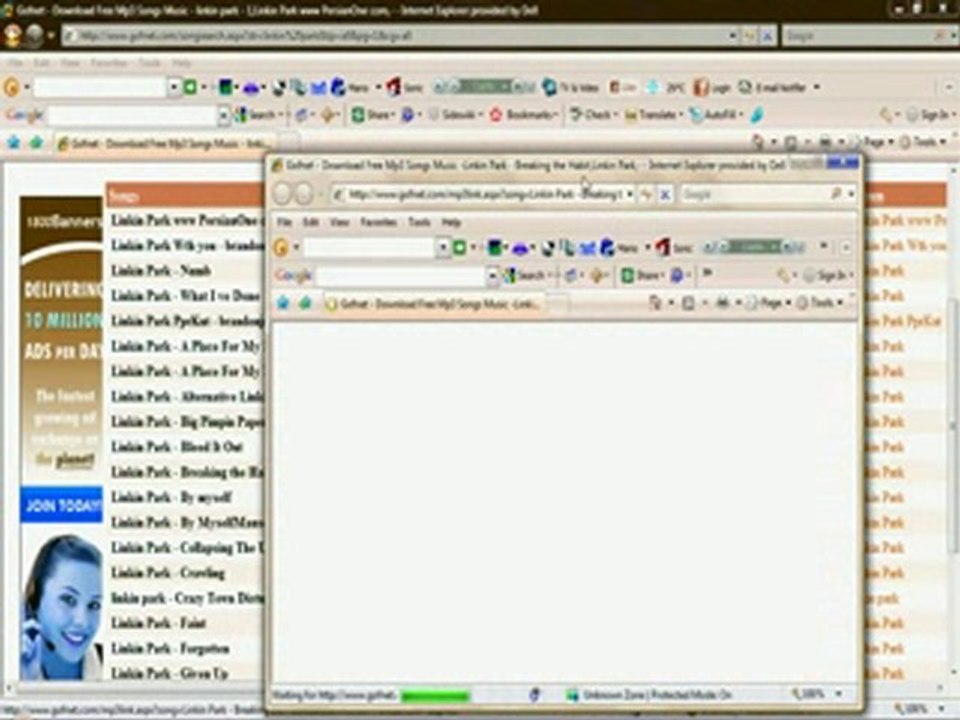960x720 pixels.
Task: Open Page command in main window command bar
Action: coord(871,143)
